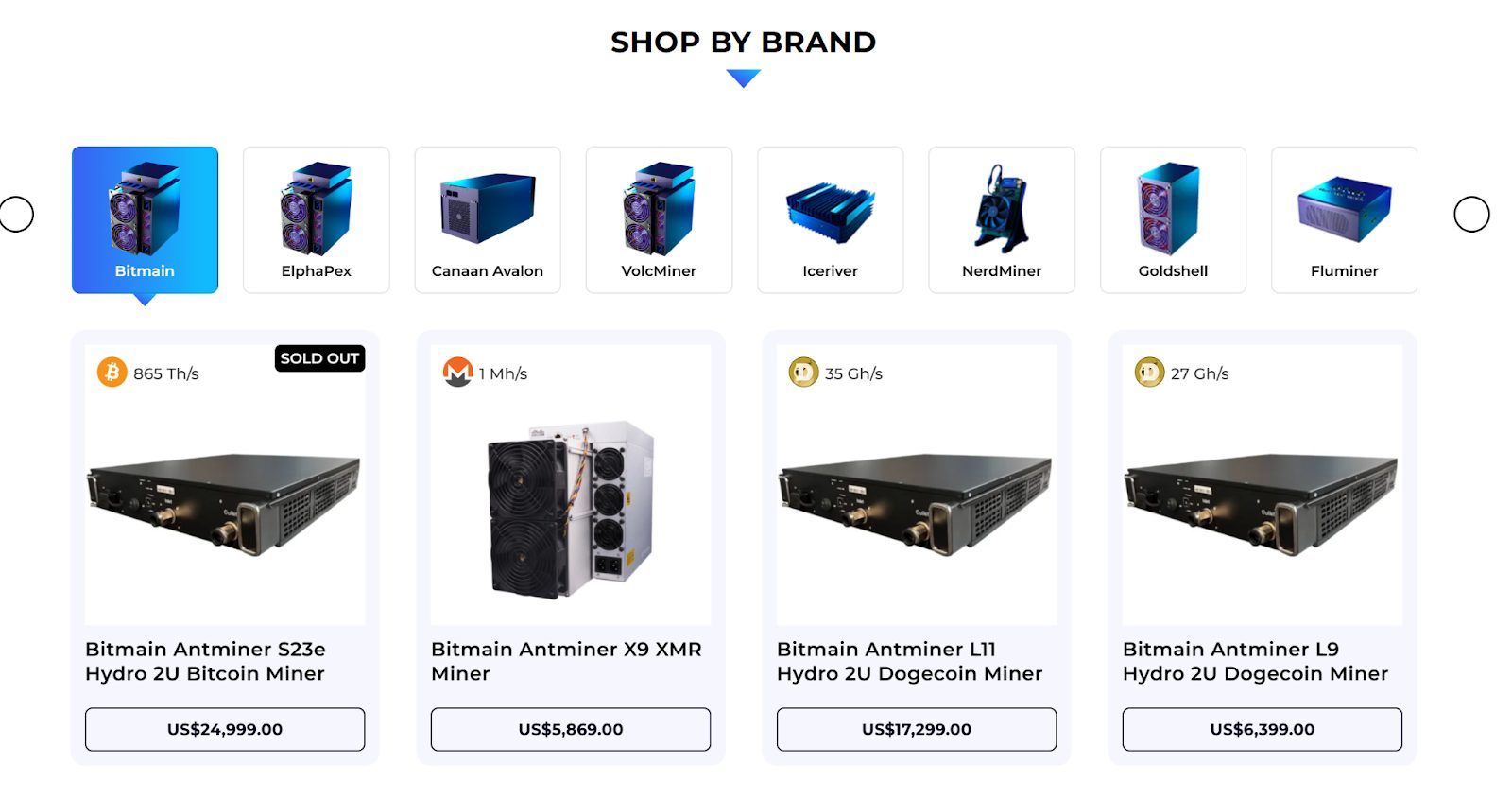This screenshot has height=799, width=1512.
Task: Open Bitmain Antminer L9 Hydro title link
Action: click(1255, 661)
